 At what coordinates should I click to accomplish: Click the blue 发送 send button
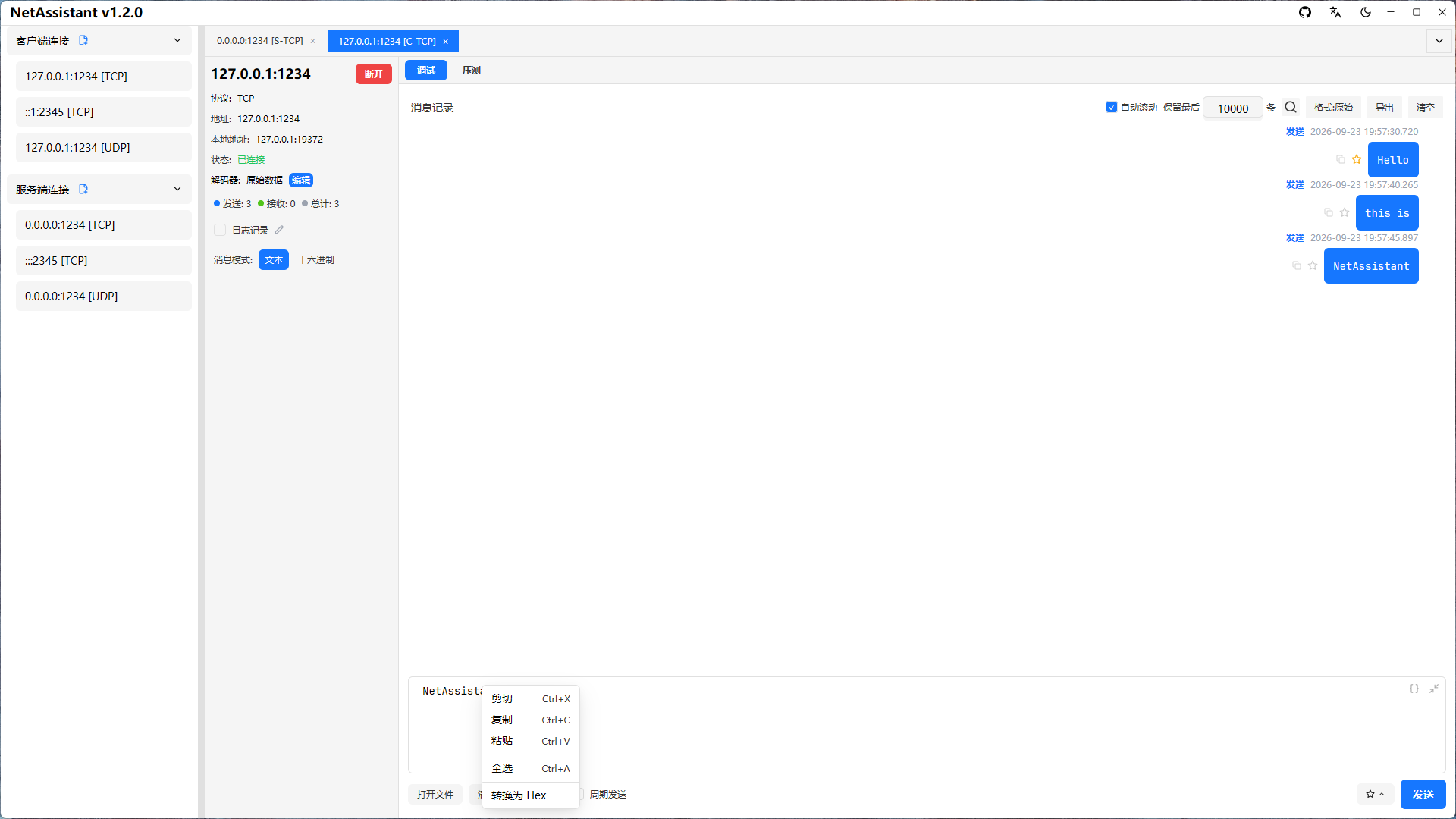1423,794
